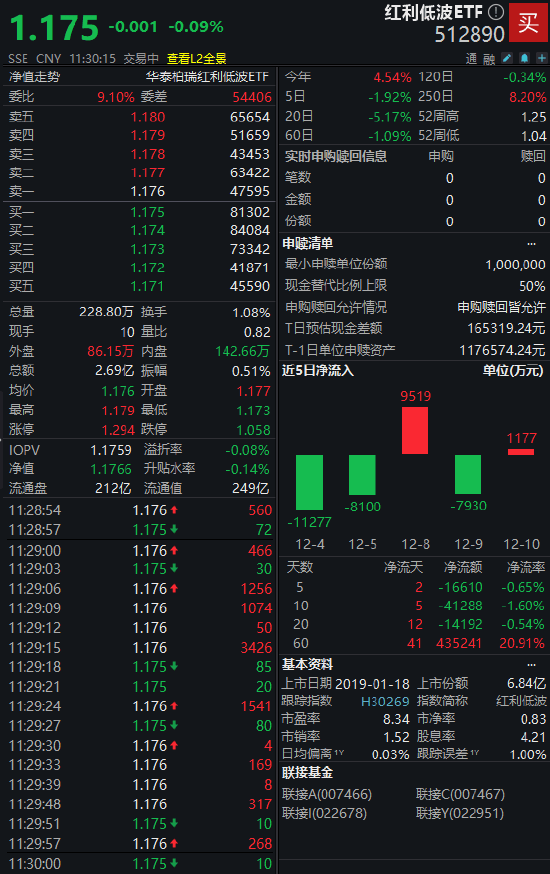Click the 溢折率 value -0.08%
This screenshot has width=550, height=874.
click(x=247, y=450)
